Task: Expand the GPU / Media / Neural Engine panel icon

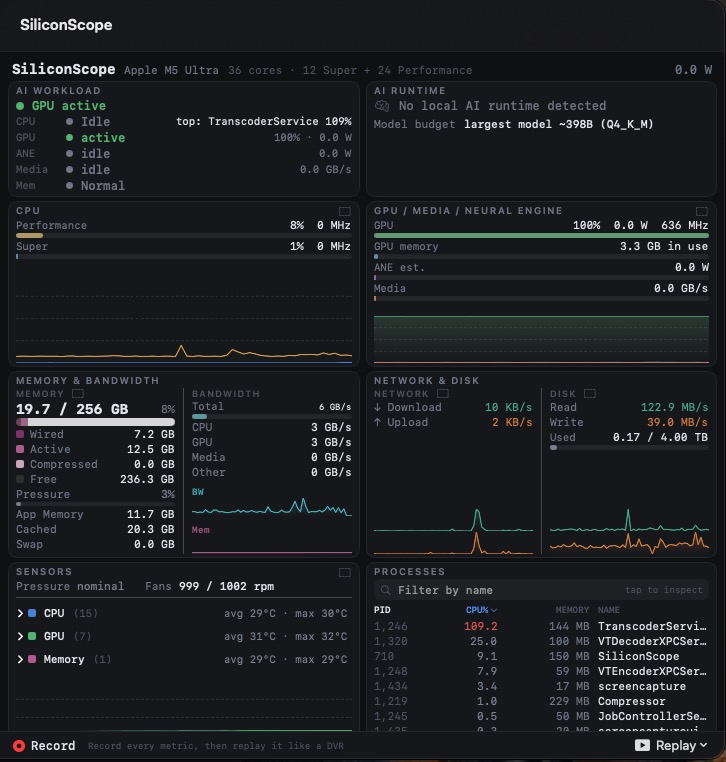Action: click(x=702, y=211)
